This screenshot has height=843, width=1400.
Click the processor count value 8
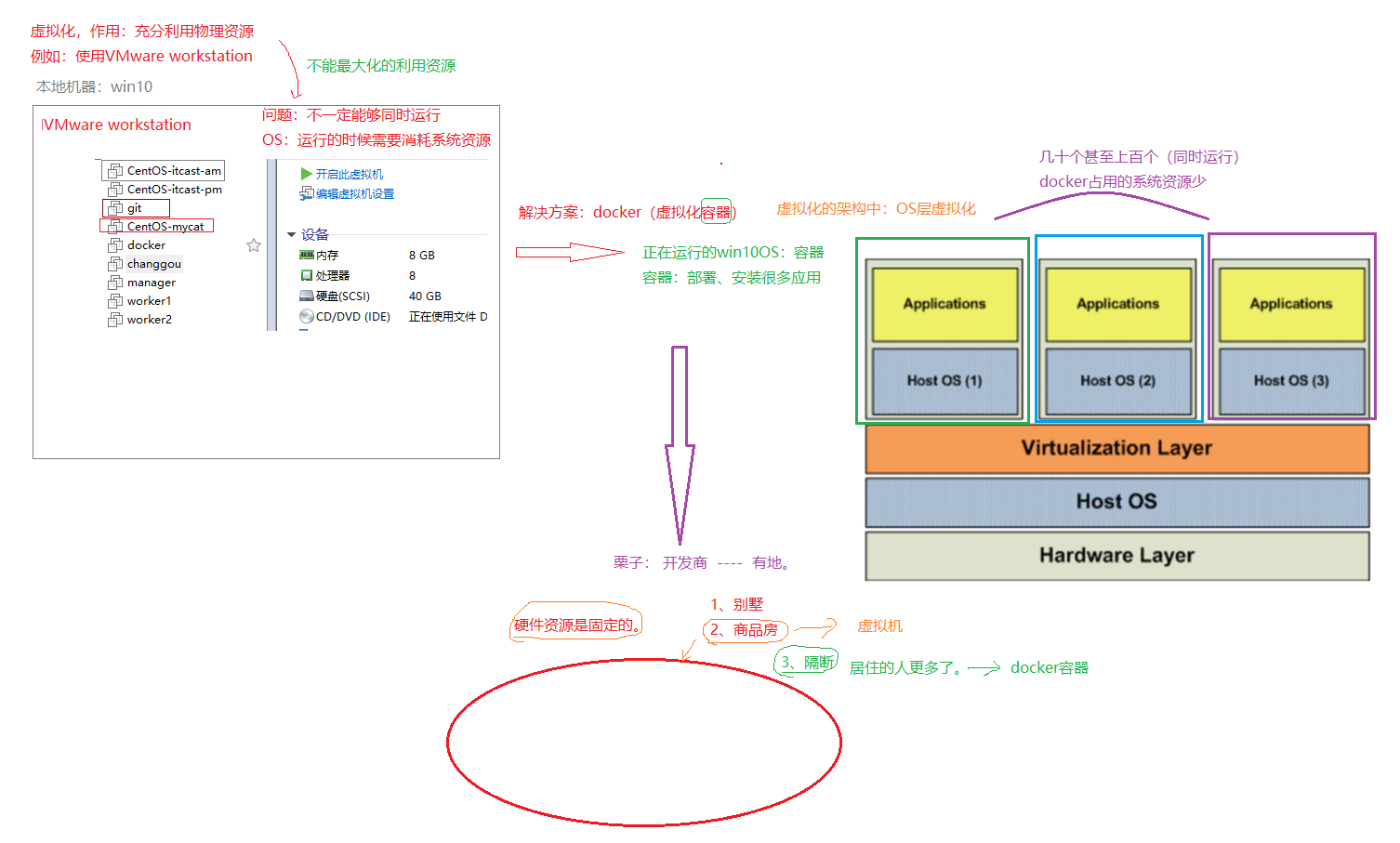click(x=412, y=275)
